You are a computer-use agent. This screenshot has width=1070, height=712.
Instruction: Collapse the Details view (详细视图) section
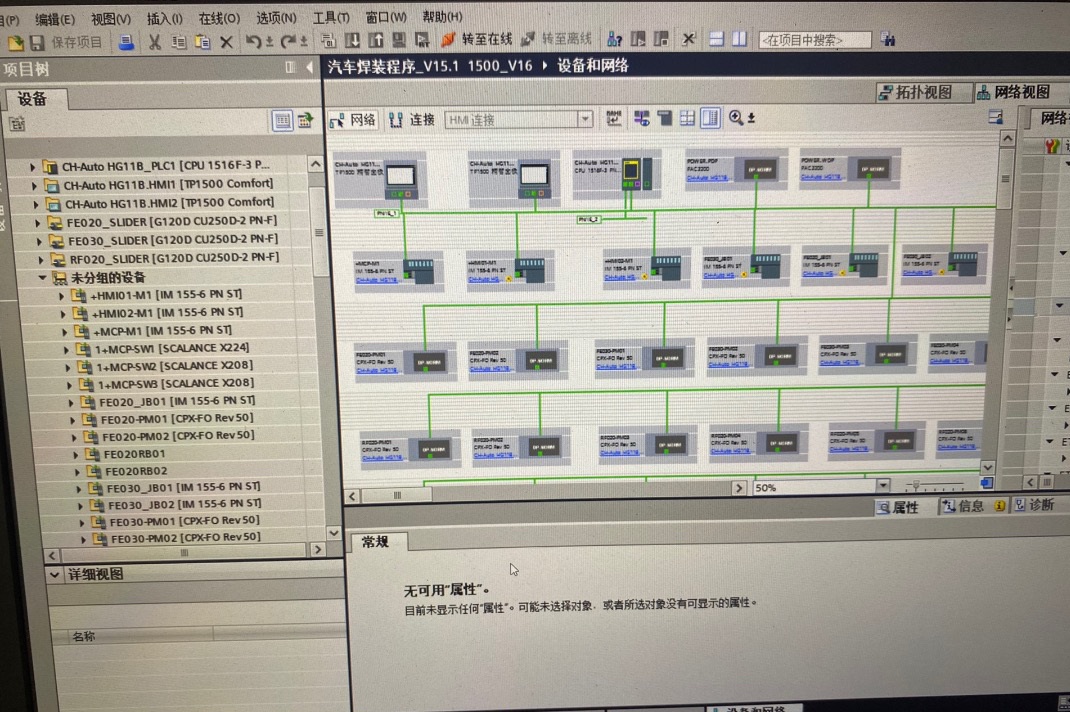(55, 575)
